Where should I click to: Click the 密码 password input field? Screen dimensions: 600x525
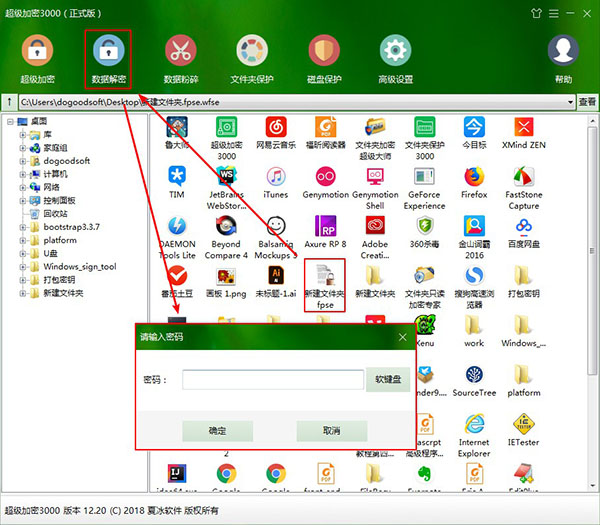272,380
